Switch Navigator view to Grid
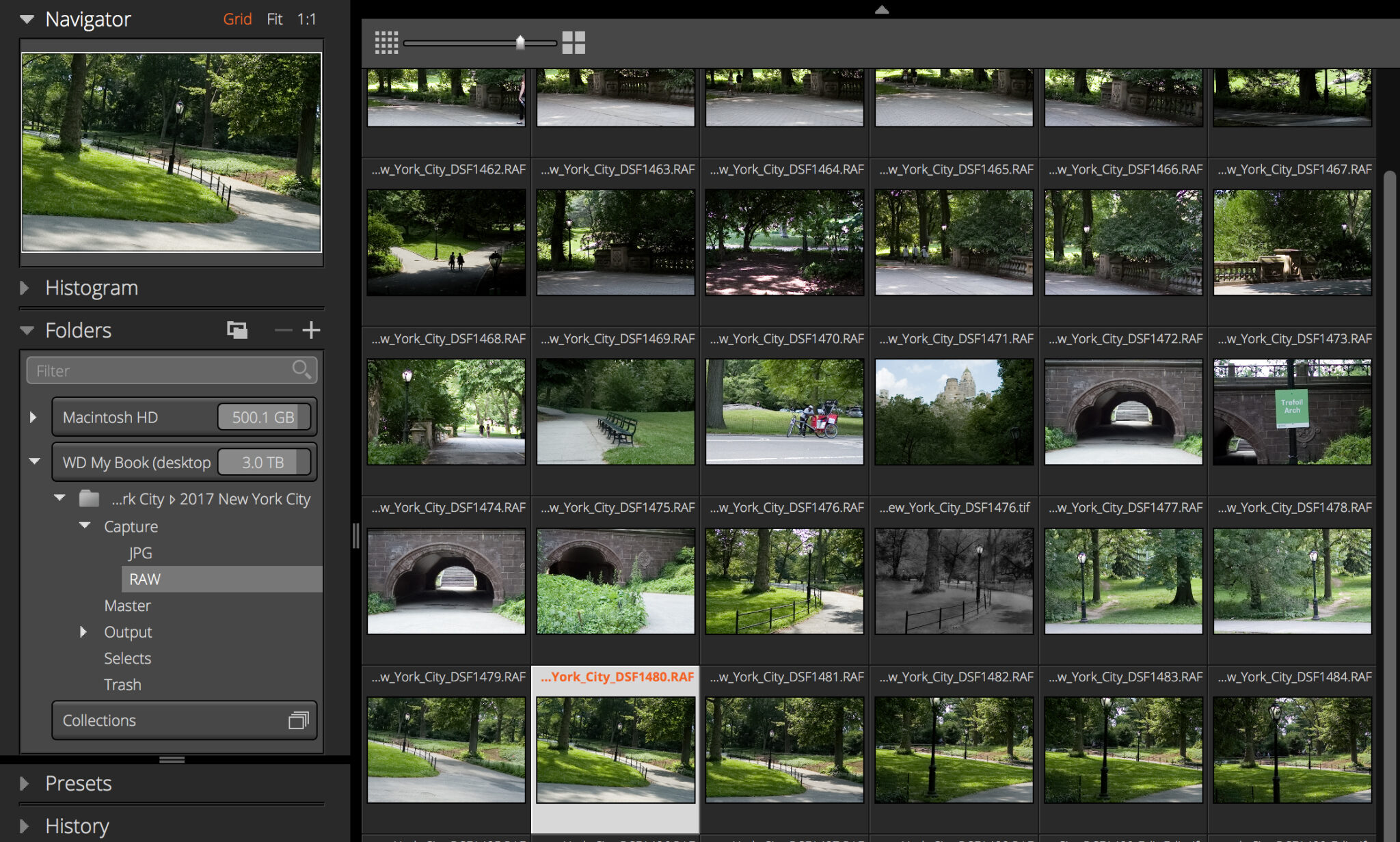The width and height of the screenshot is (1400, 842). pyautogui.click(x=237, y=19)
